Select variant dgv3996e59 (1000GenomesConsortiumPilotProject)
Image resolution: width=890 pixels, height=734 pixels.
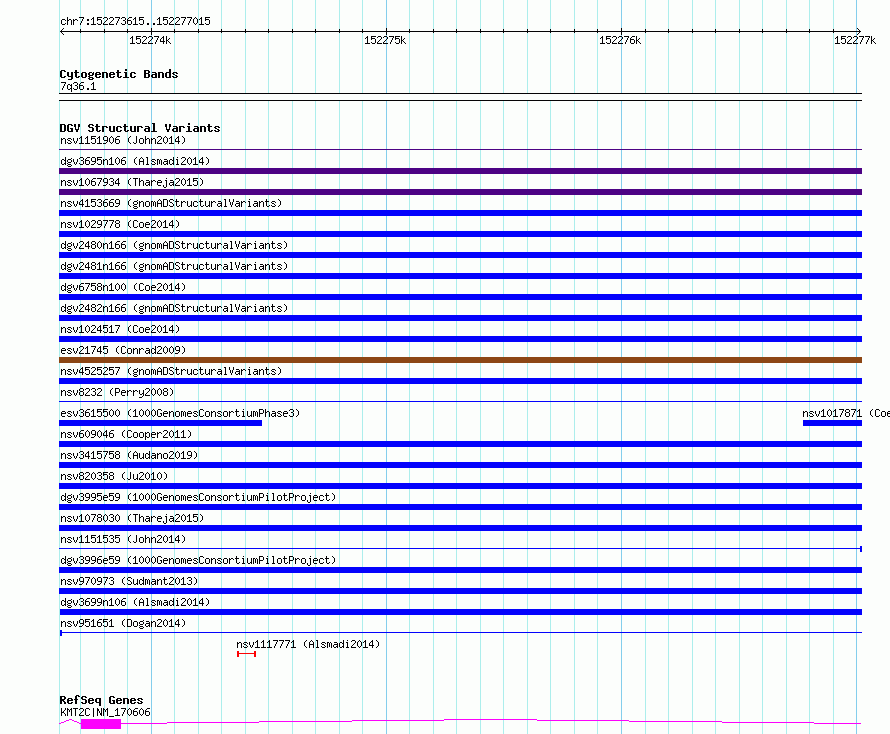198,560
